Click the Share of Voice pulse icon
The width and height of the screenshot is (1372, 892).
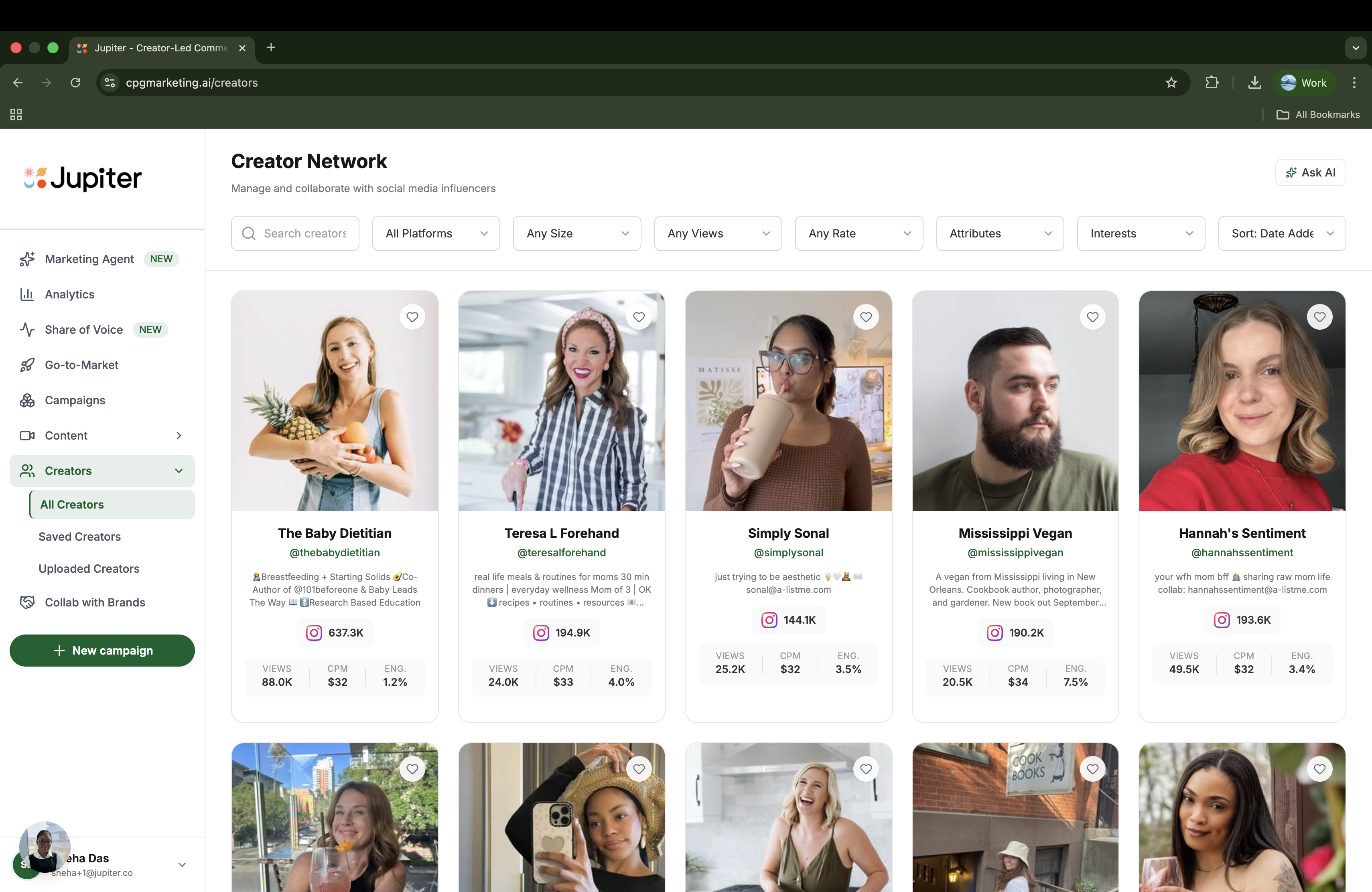27,330
